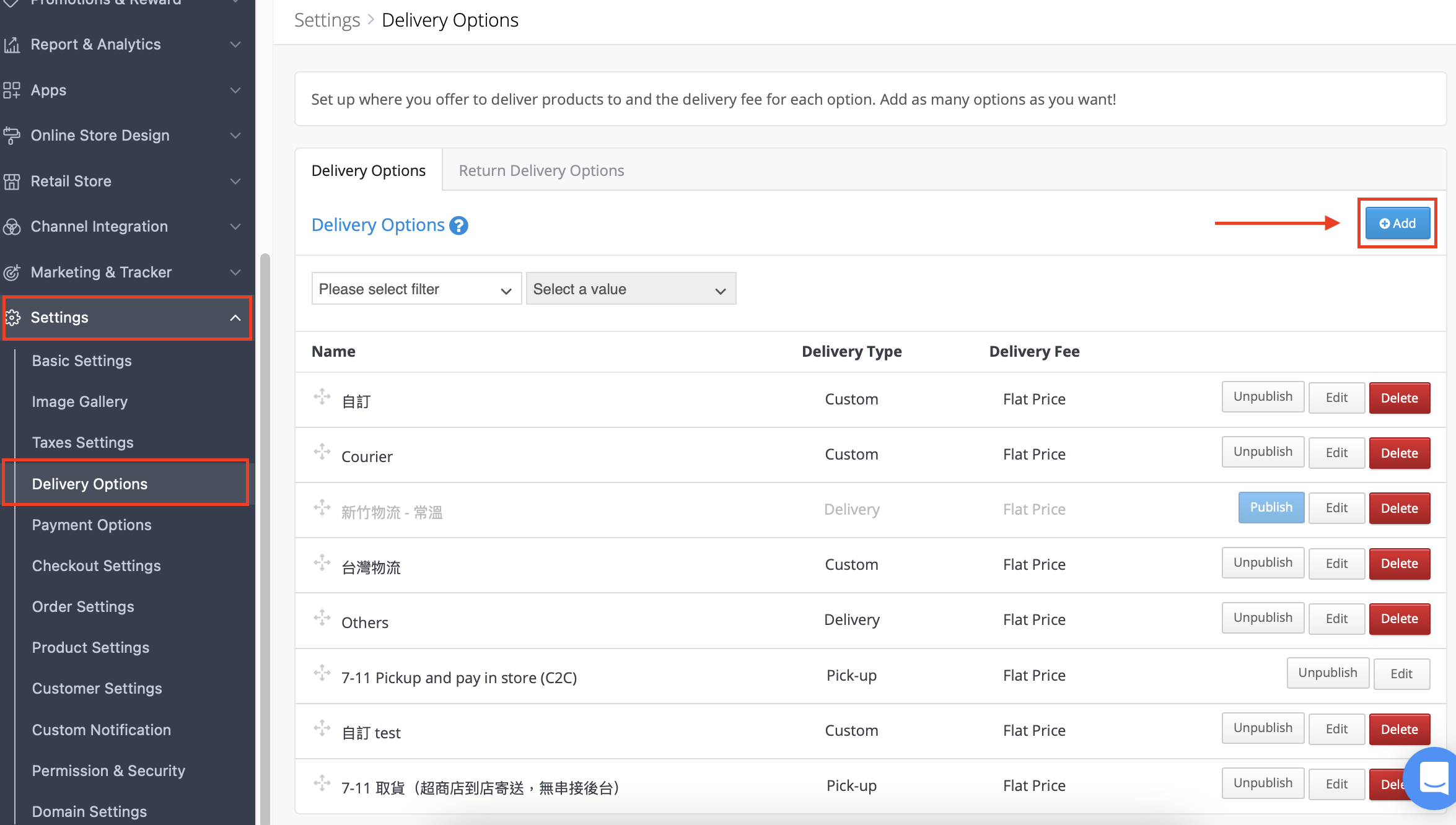Open Custom Notification in sidebar

(102, 730)
